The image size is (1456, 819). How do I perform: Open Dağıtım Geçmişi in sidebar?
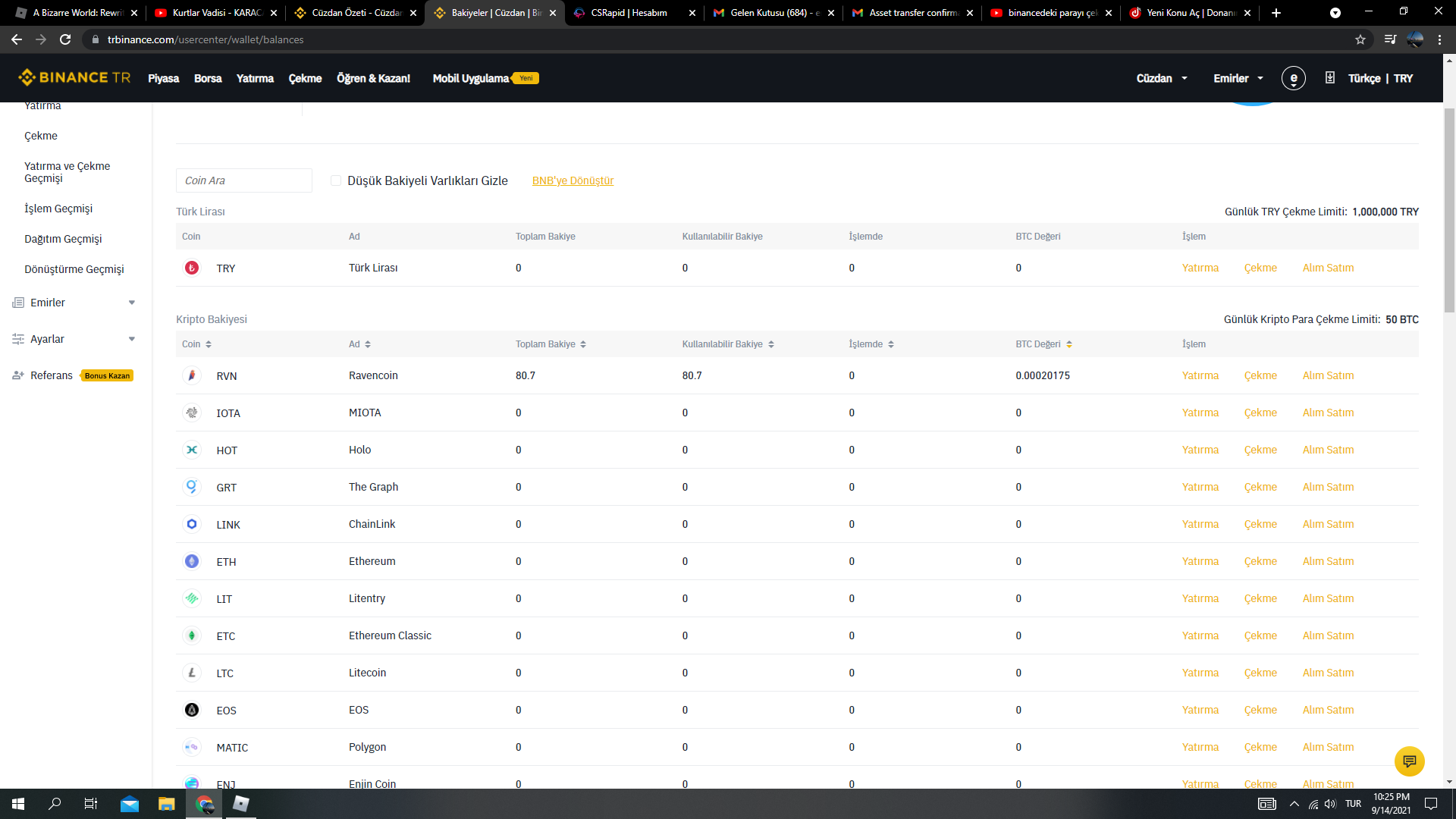(x=63, y=239)
